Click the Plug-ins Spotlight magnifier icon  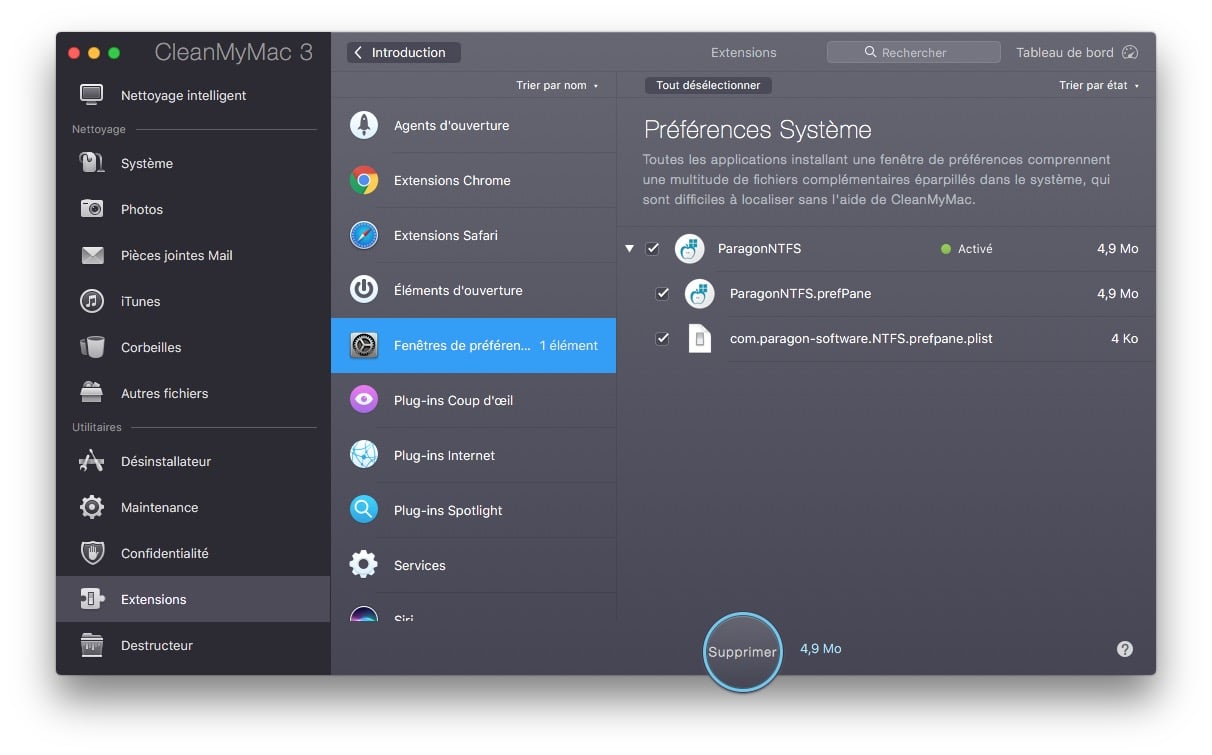364,510
